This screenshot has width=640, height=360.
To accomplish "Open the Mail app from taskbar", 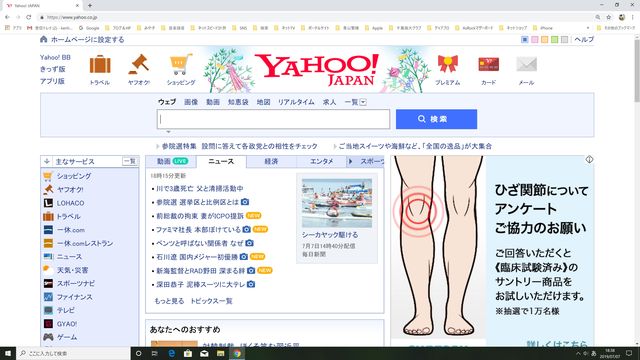I will (204, 353).
